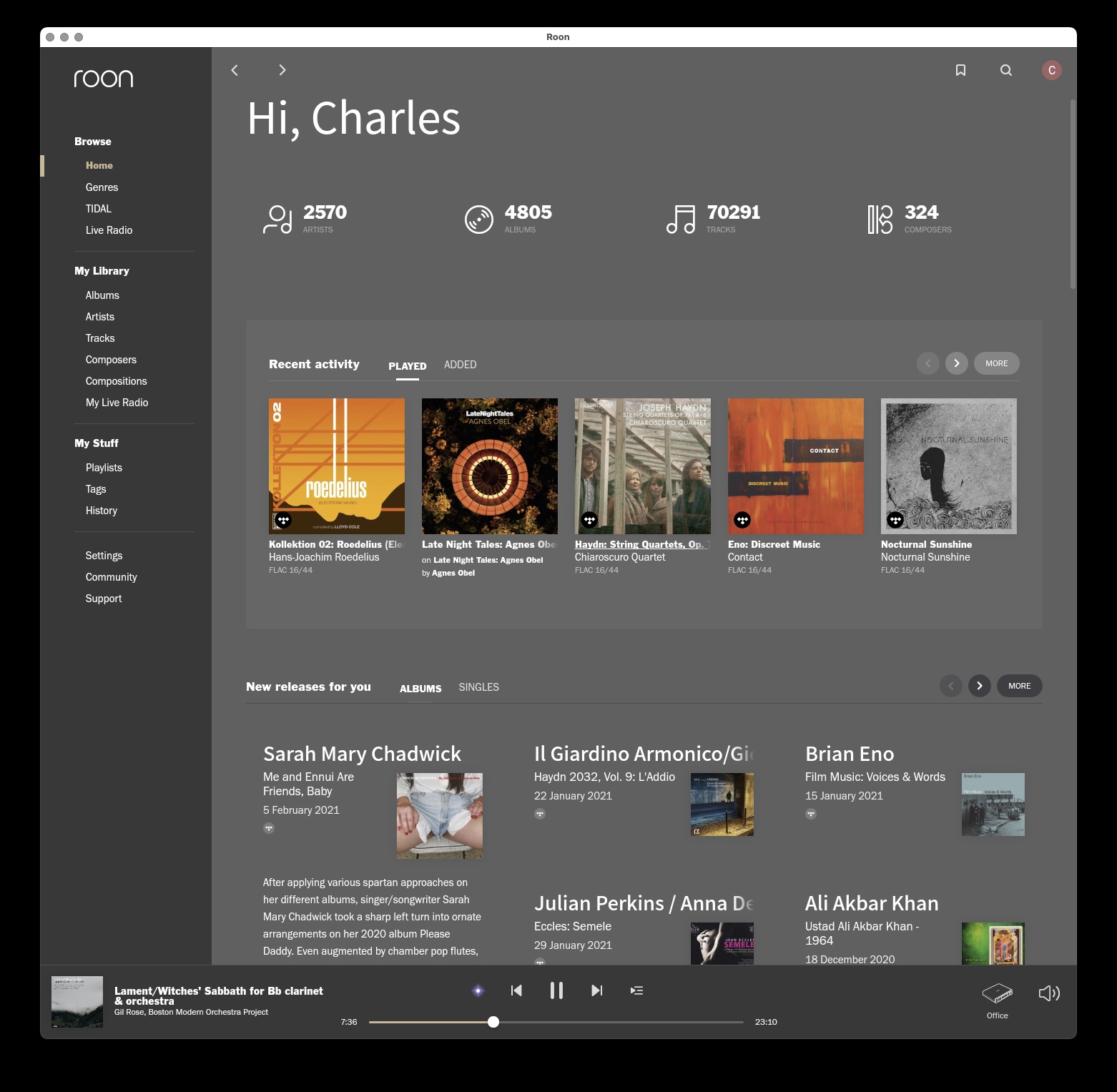Open the now playing track title
Viewport: 1117px width, 1092px height.
[x=219, y=995]
